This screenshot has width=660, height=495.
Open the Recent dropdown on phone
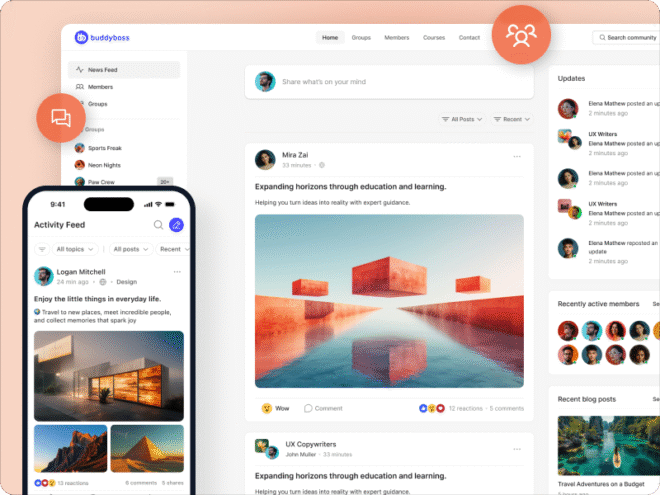tap(173, 249)
